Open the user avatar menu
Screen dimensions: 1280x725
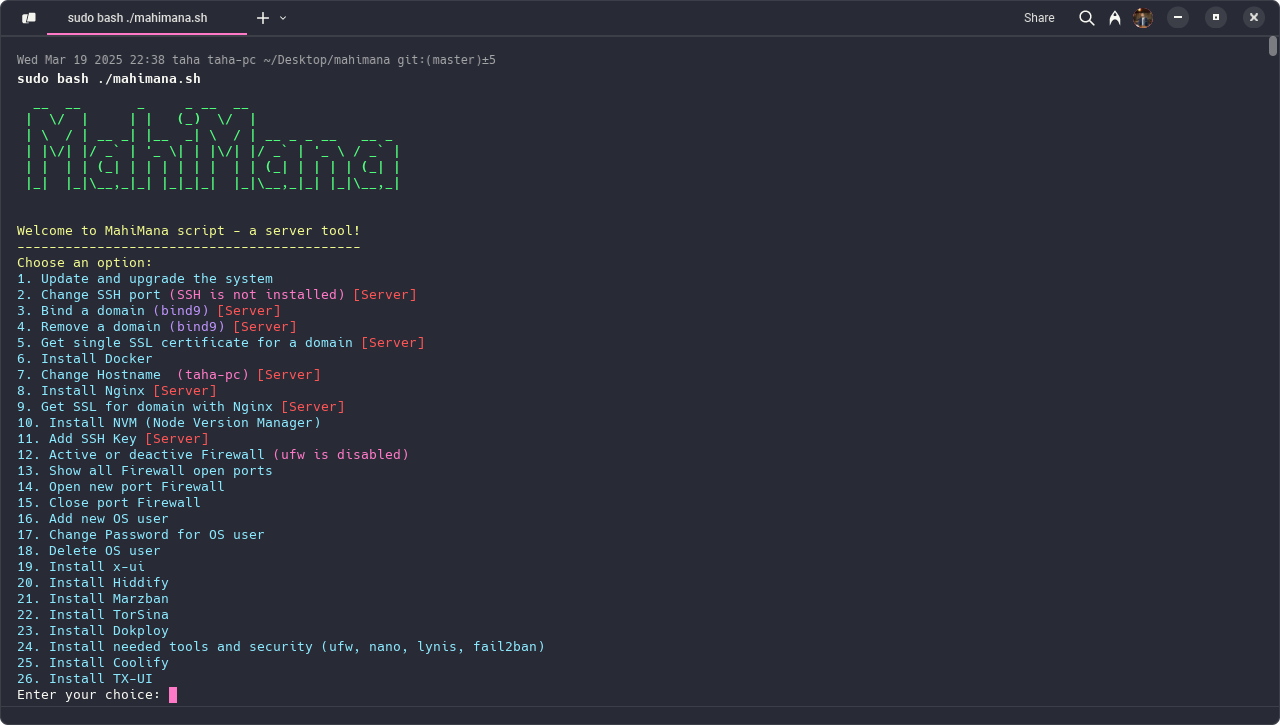1143,18
